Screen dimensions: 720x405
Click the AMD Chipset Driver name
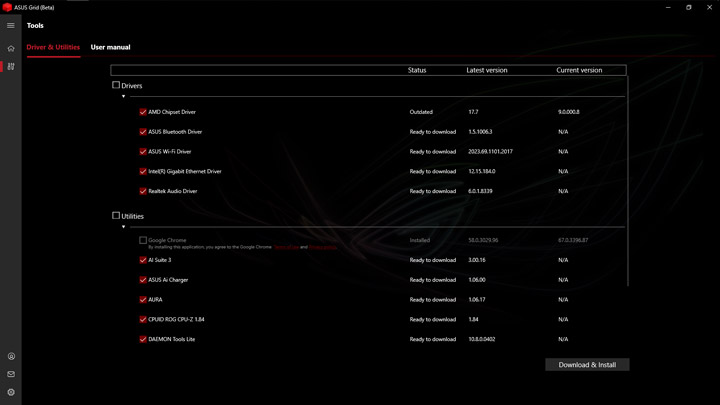[x=172, y=112]
